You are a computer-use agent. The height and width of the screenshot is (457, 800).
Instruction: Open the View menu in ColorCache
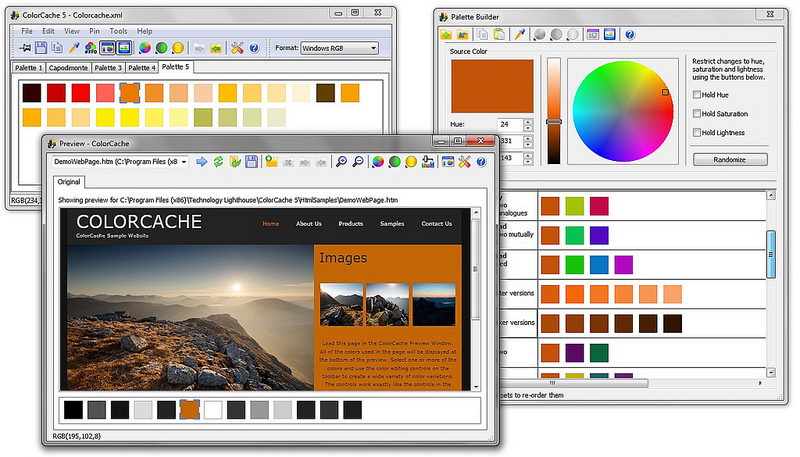[71, 31]
